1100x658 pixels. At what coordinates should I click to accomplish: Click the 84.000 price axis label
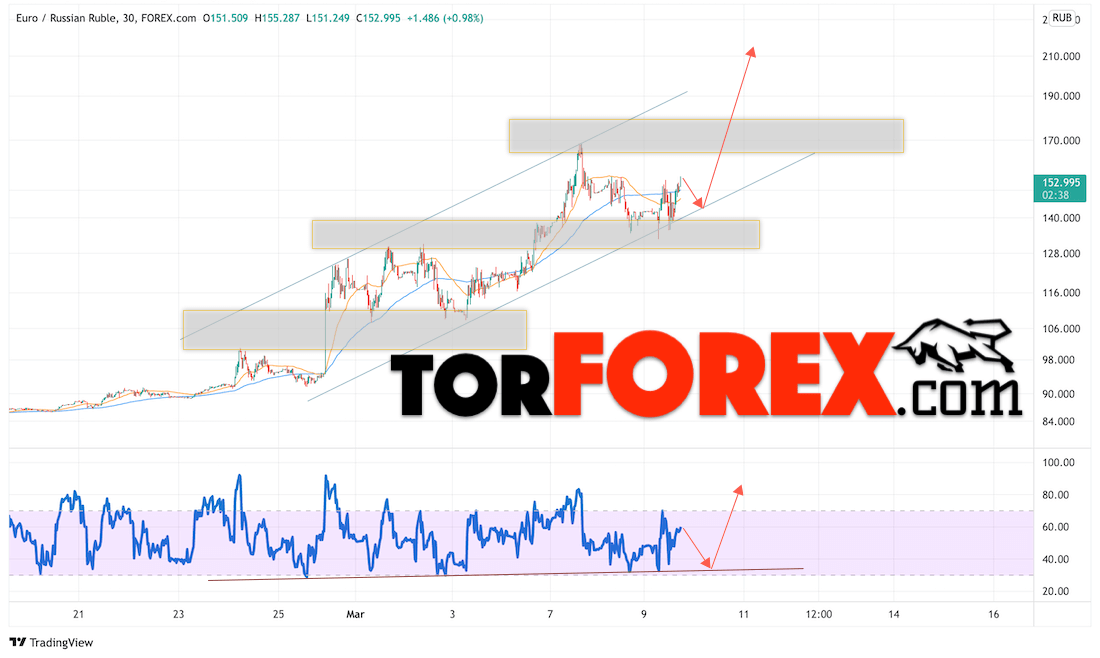tap(1059, 422)
